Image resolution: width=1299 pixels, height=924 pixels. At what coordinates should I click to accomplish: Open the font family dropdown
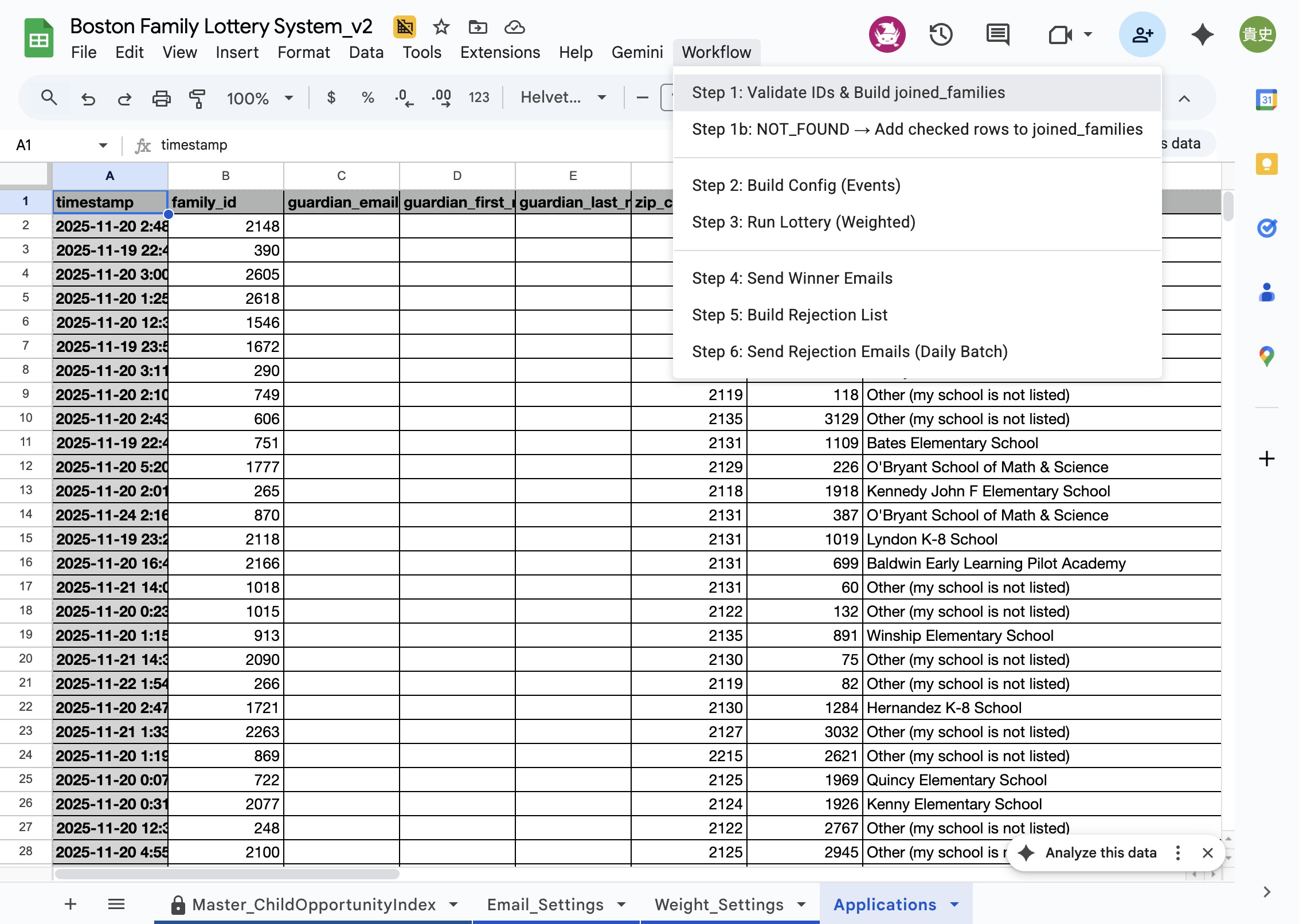pos(562,98)
